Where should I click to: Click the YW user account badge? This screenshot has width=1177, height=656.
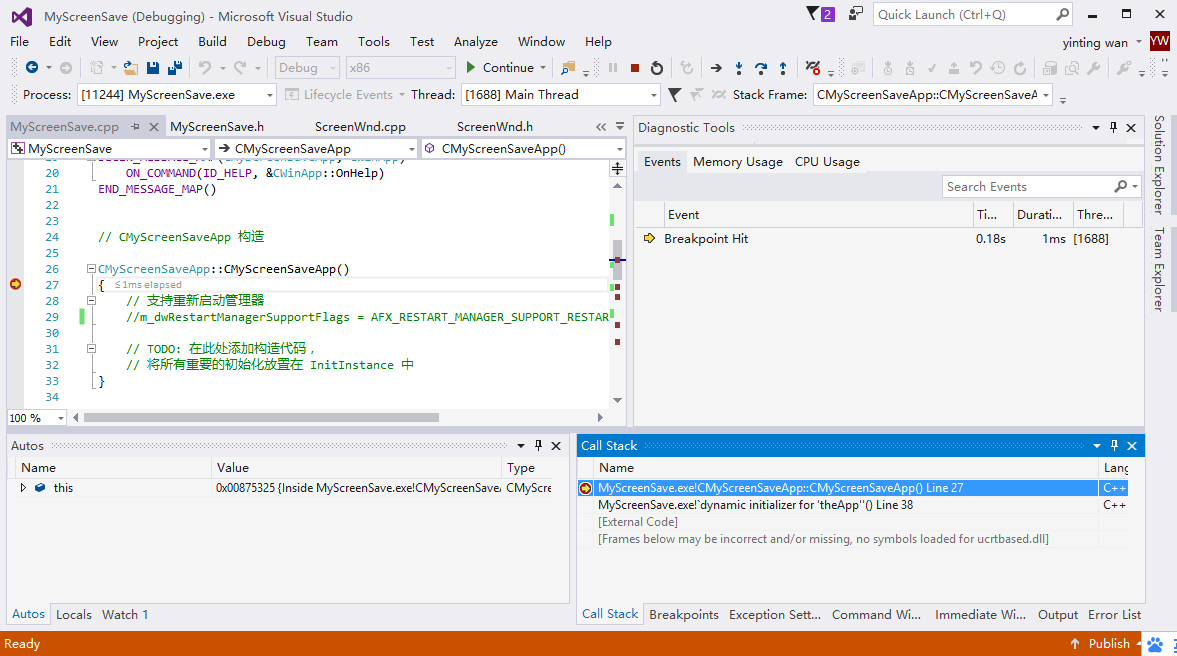pyautogui.click(x=1160, y=41)
